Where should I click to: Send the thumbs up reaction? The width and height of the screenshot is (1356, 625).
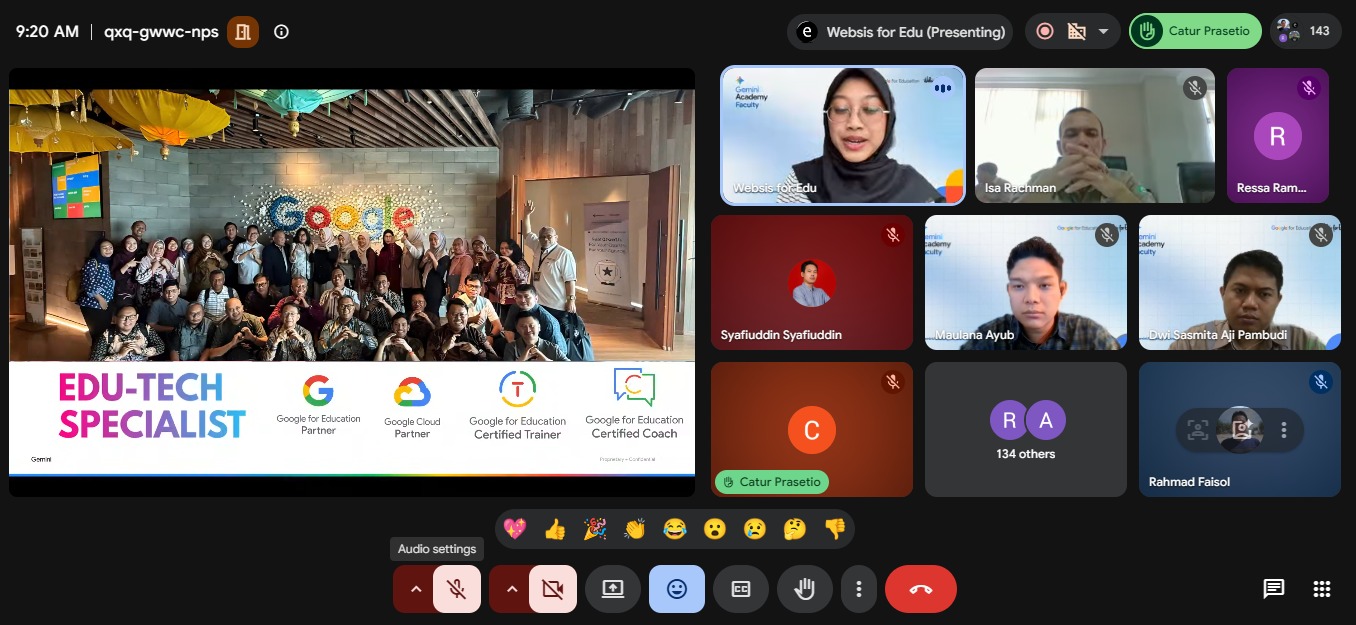click(555, 529)
